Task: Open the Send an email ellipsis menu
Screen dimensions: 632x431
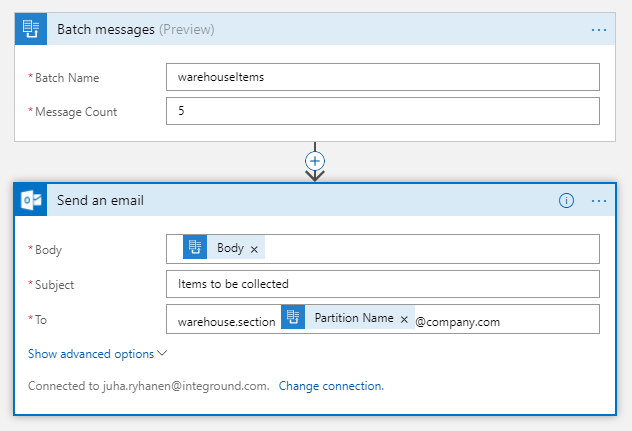Action: pos(599,201)
